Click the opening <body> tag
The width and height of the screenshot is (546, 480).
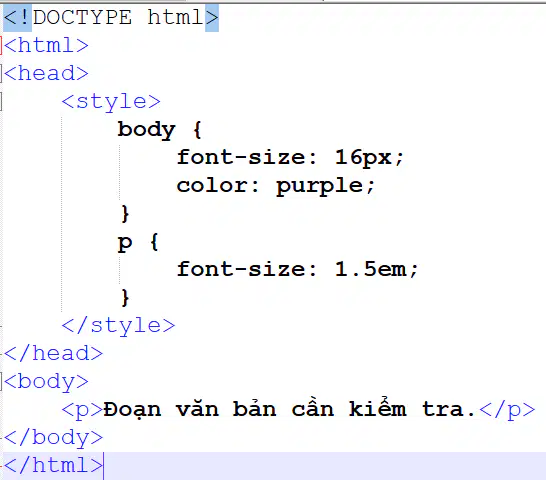46,382
